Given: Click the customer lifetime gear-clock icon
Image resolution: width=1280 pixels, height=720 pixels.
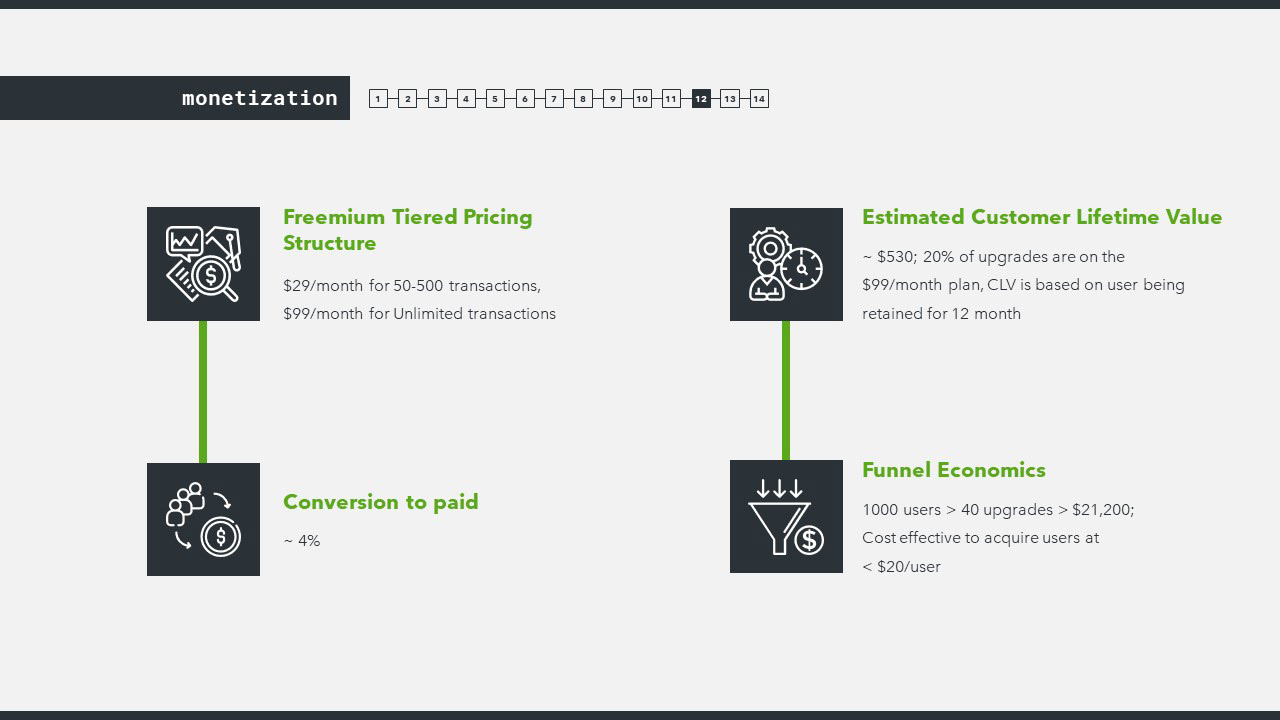Looking at the screenshot, I should tap(786, 264).
